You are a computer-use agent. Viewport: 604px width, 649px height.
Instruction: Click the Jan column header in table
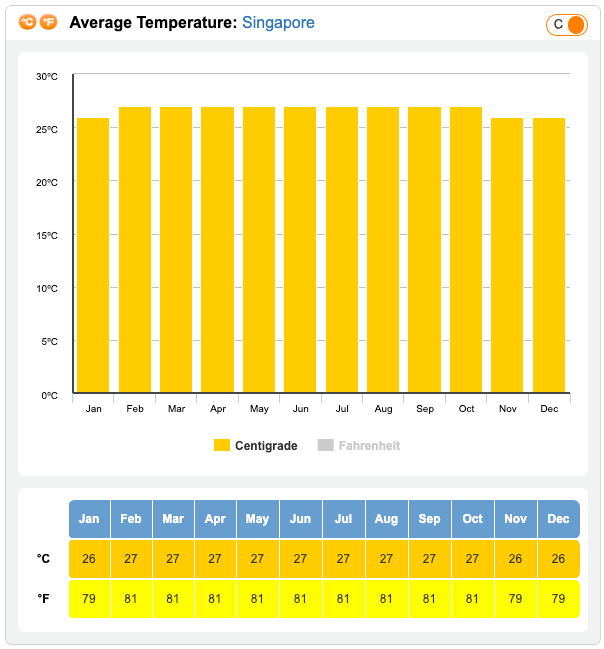coord(89,519)
